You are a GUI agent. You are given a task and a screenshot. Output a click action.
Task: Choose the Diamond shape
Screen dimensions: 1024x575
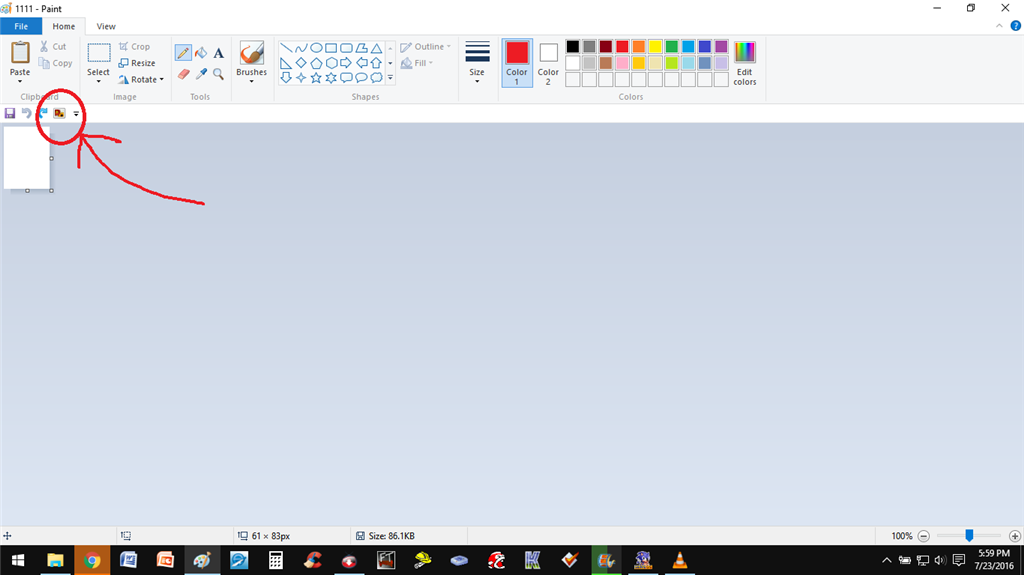click(x=301, y=63)
